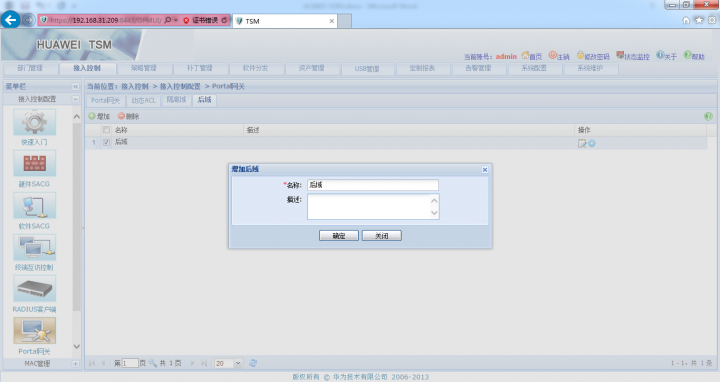Open the page size dropdown showing 20
The image size is (721, 383).
click(238, 363)
